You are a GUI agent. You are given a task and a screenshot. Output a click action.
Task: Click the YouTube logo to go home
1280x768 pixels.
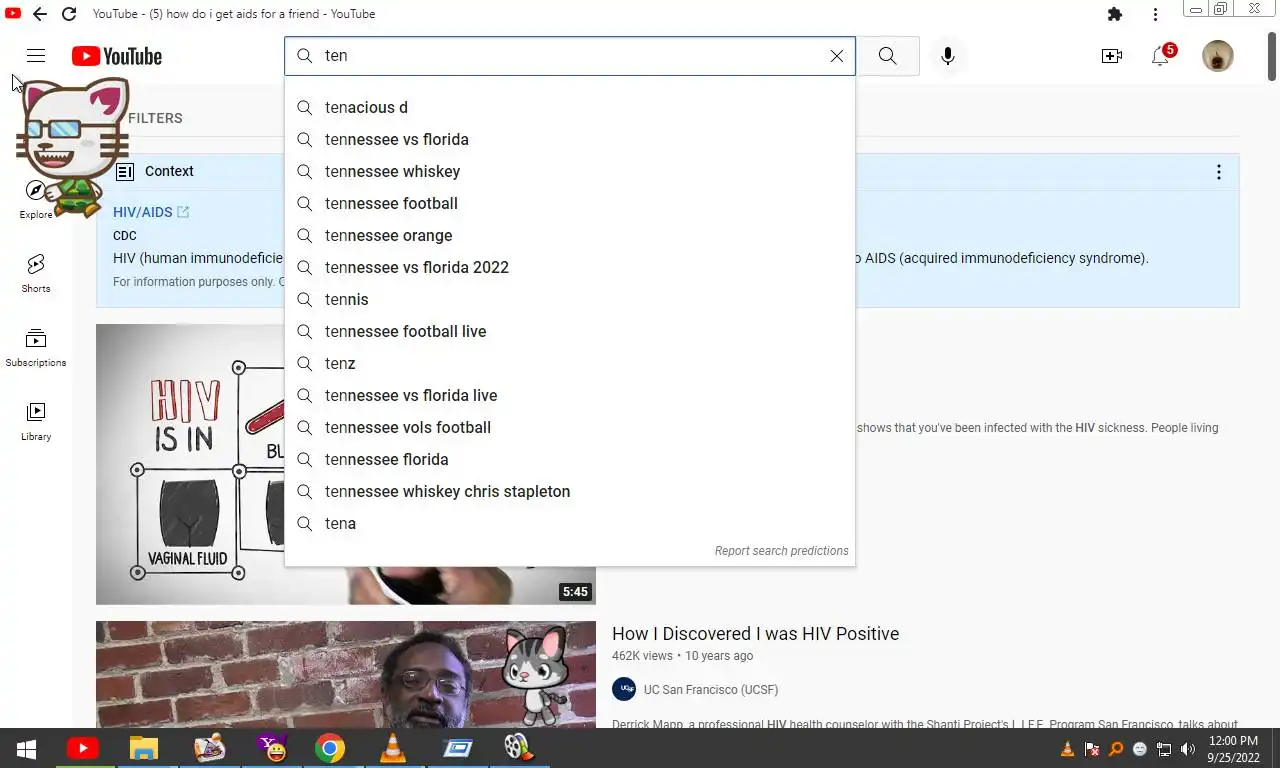click(117, 56)
